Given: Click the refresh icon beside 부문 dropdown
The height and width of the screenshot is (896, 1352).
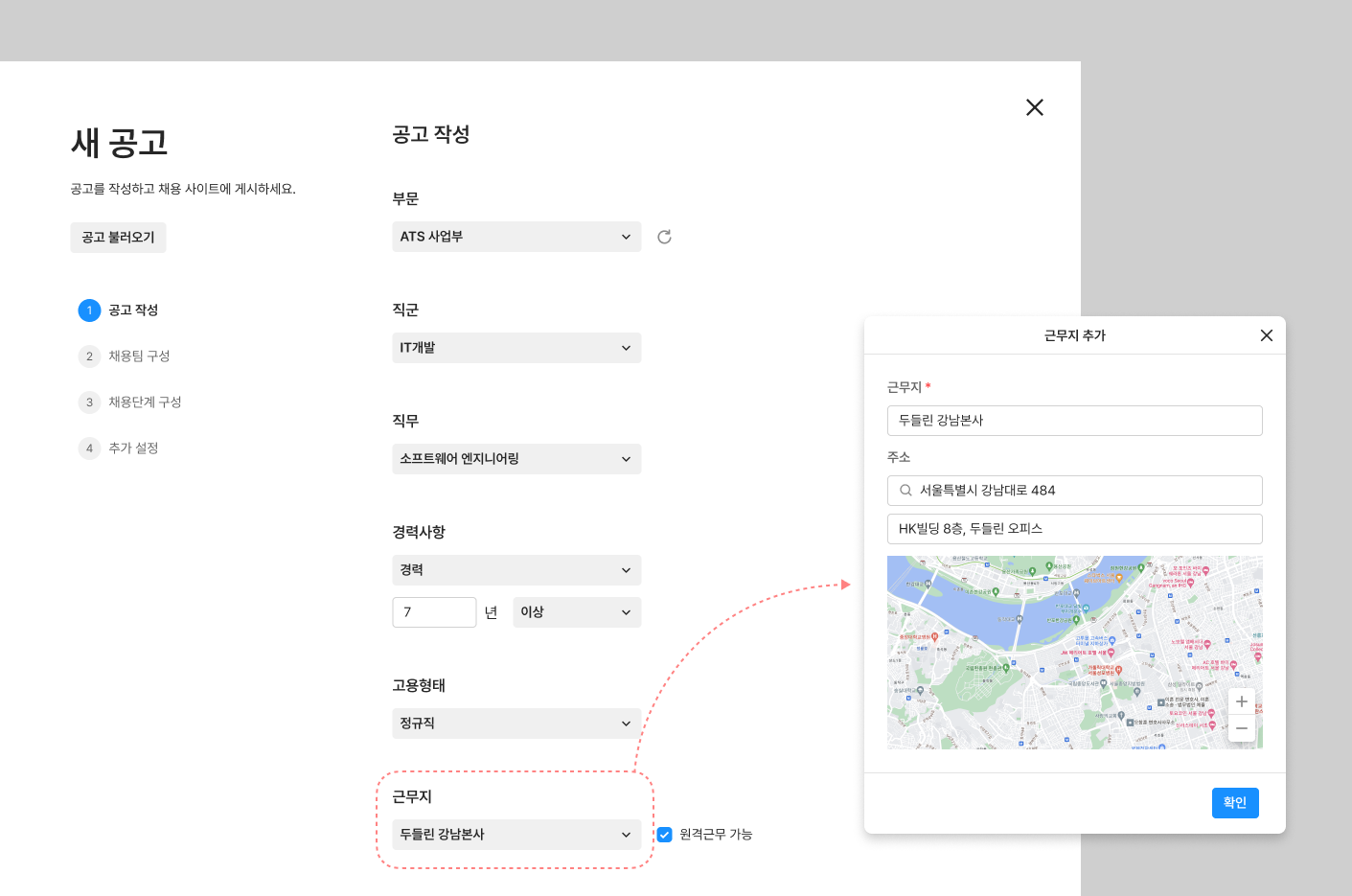Looking at the screenshot, I should click(x=664, y=237).
